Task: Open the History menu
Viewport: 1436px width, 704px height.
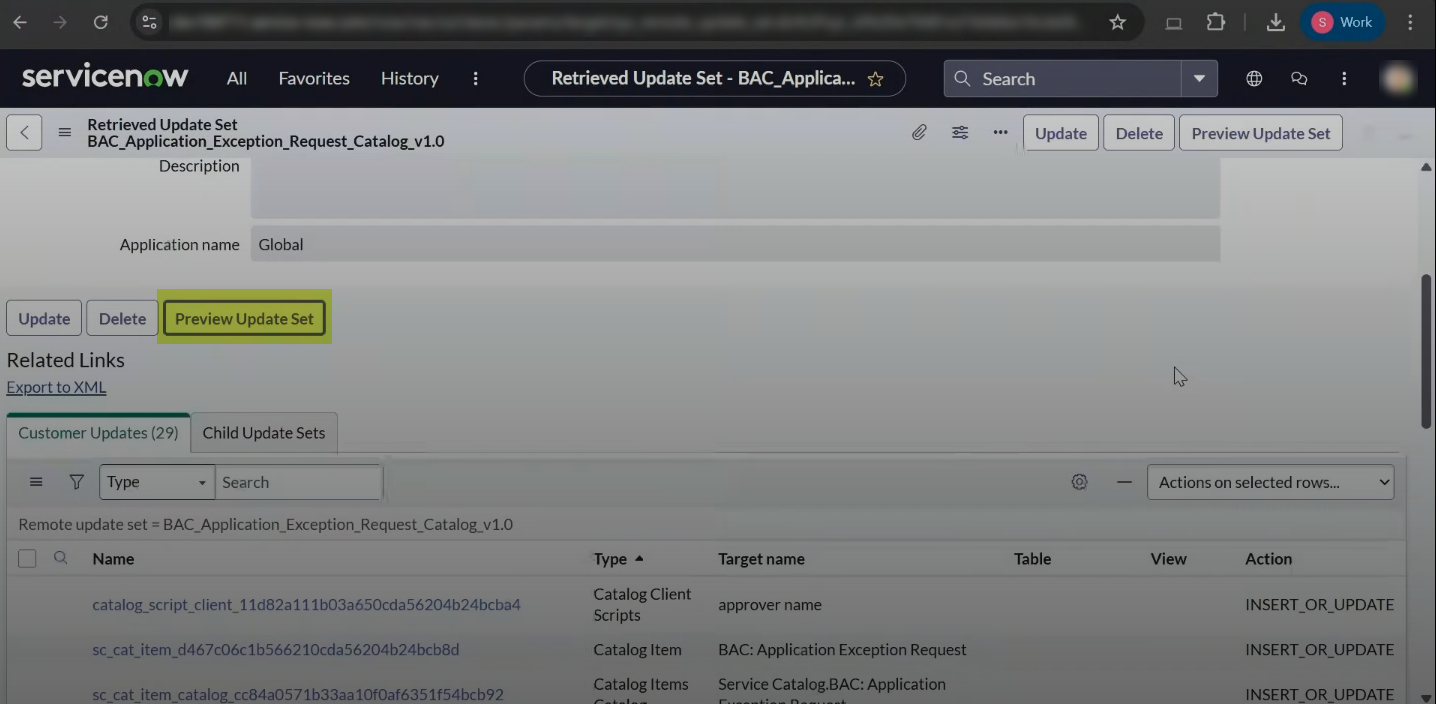Action: [409, 79]
